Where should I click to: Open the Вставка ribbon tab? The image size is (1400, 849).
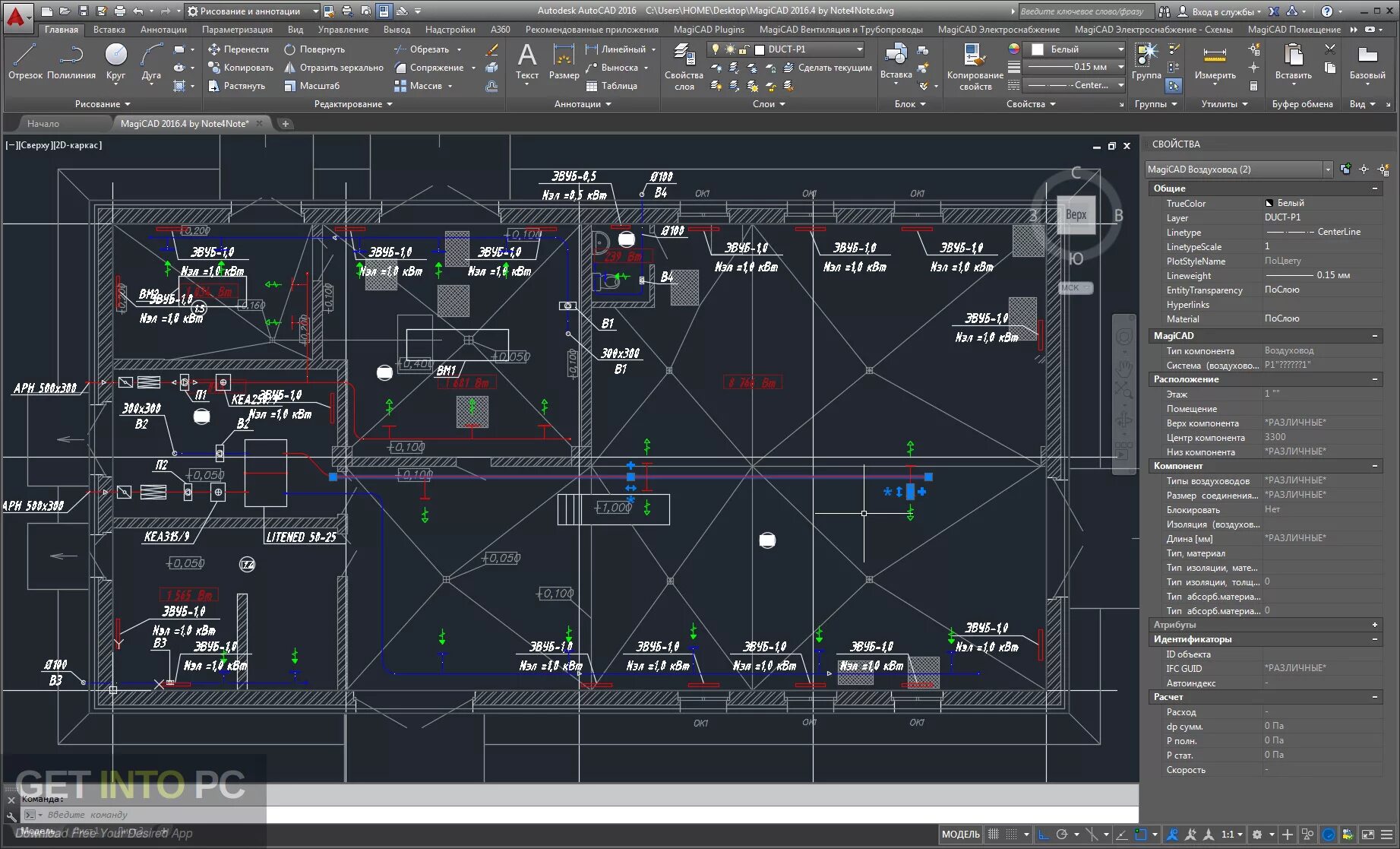[109, 30]
